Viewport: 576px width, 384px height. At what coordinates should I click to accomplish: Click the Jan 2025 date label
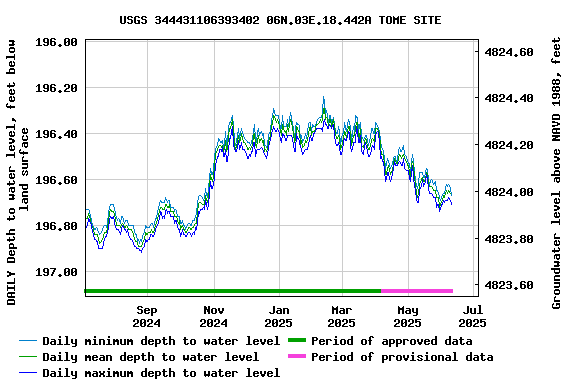278,317
